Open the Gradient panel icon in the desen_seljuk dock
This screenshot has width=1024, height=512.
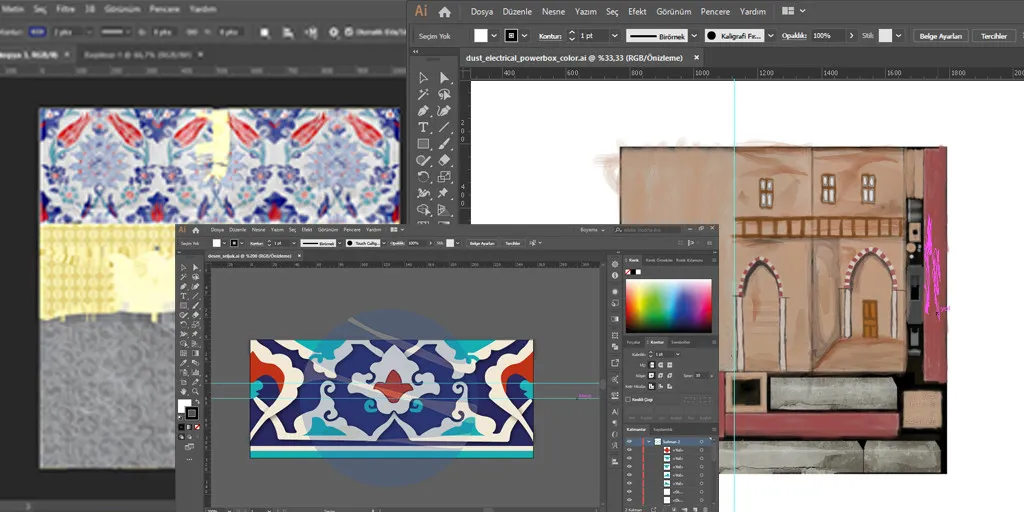click(615, 319)
